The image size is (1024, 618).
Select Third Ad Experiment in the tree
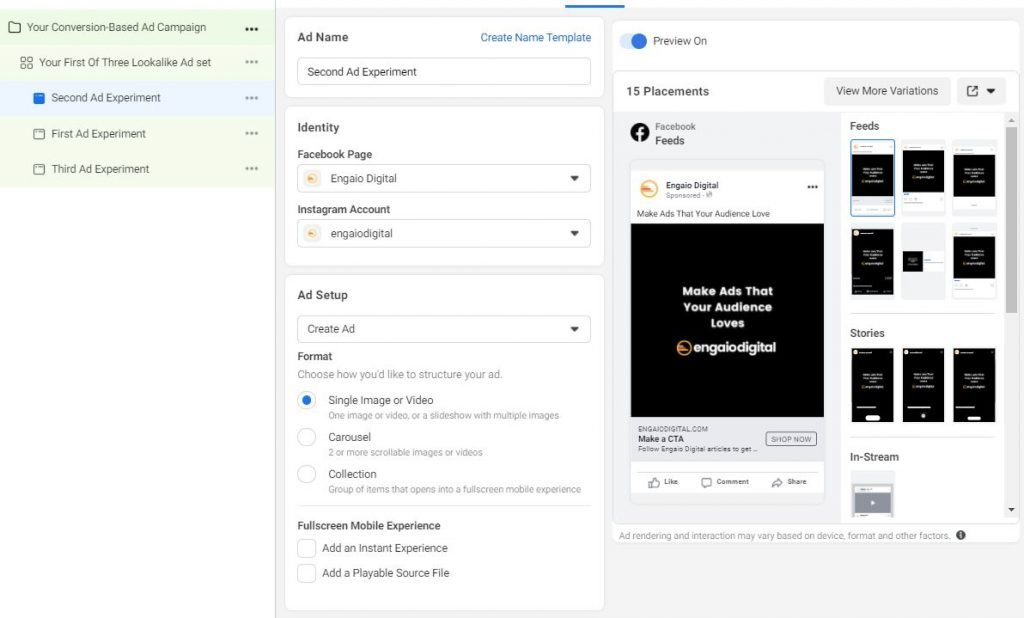[137, 169]
